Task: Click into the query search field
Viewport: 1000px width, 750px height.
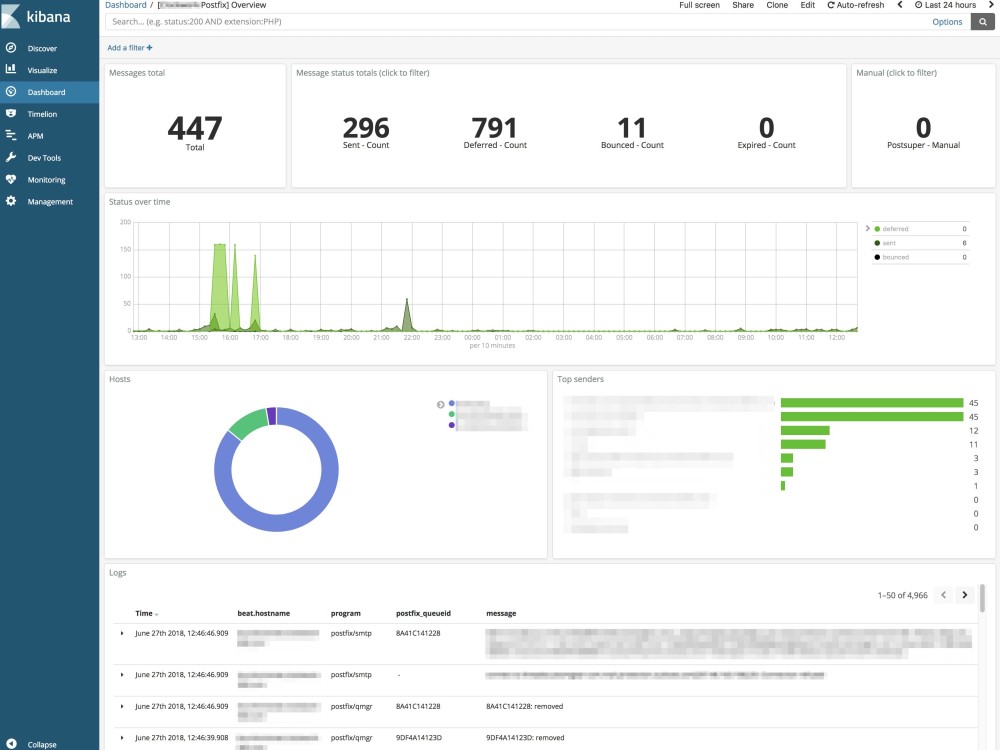Action: [x=500, y=21]
